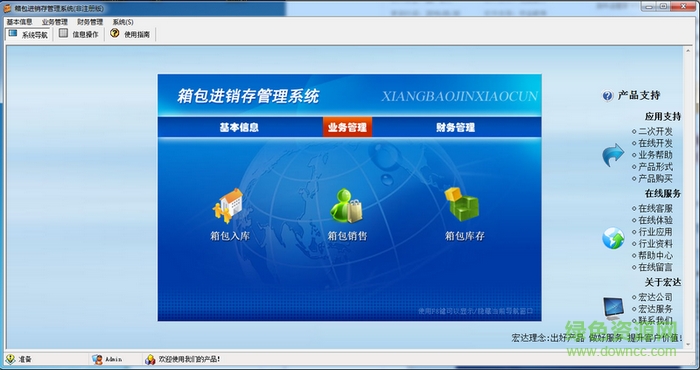The image size is (700, 370).
Task: Open the 产品购买 link
Action: (655, 179)
